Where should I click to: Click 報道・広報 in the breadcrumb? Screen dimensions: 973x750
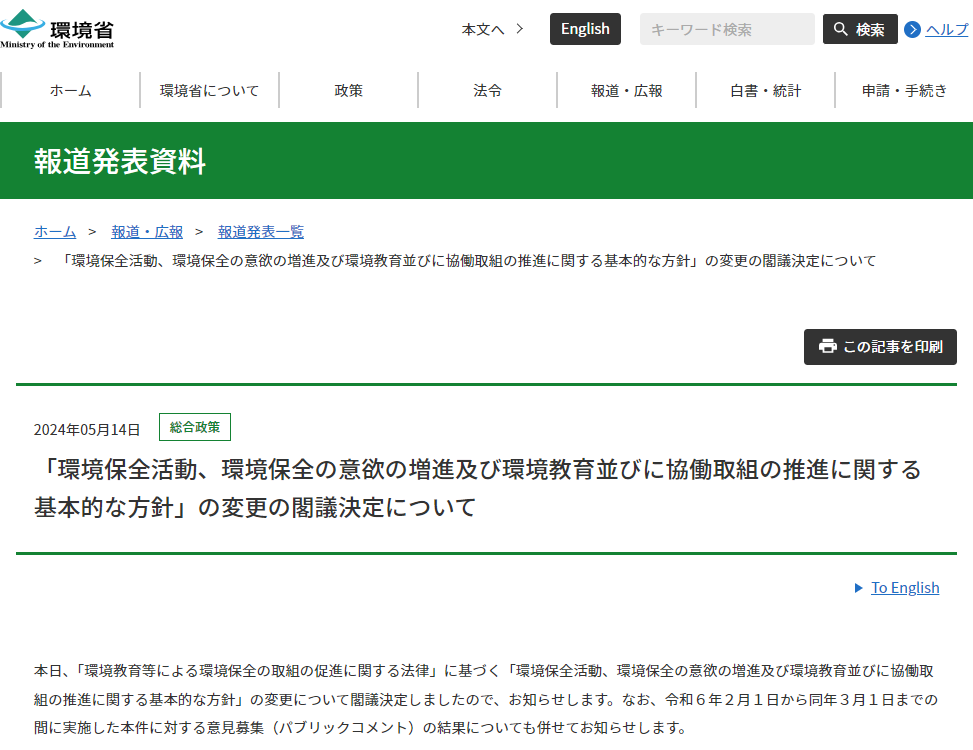point(147,231)
